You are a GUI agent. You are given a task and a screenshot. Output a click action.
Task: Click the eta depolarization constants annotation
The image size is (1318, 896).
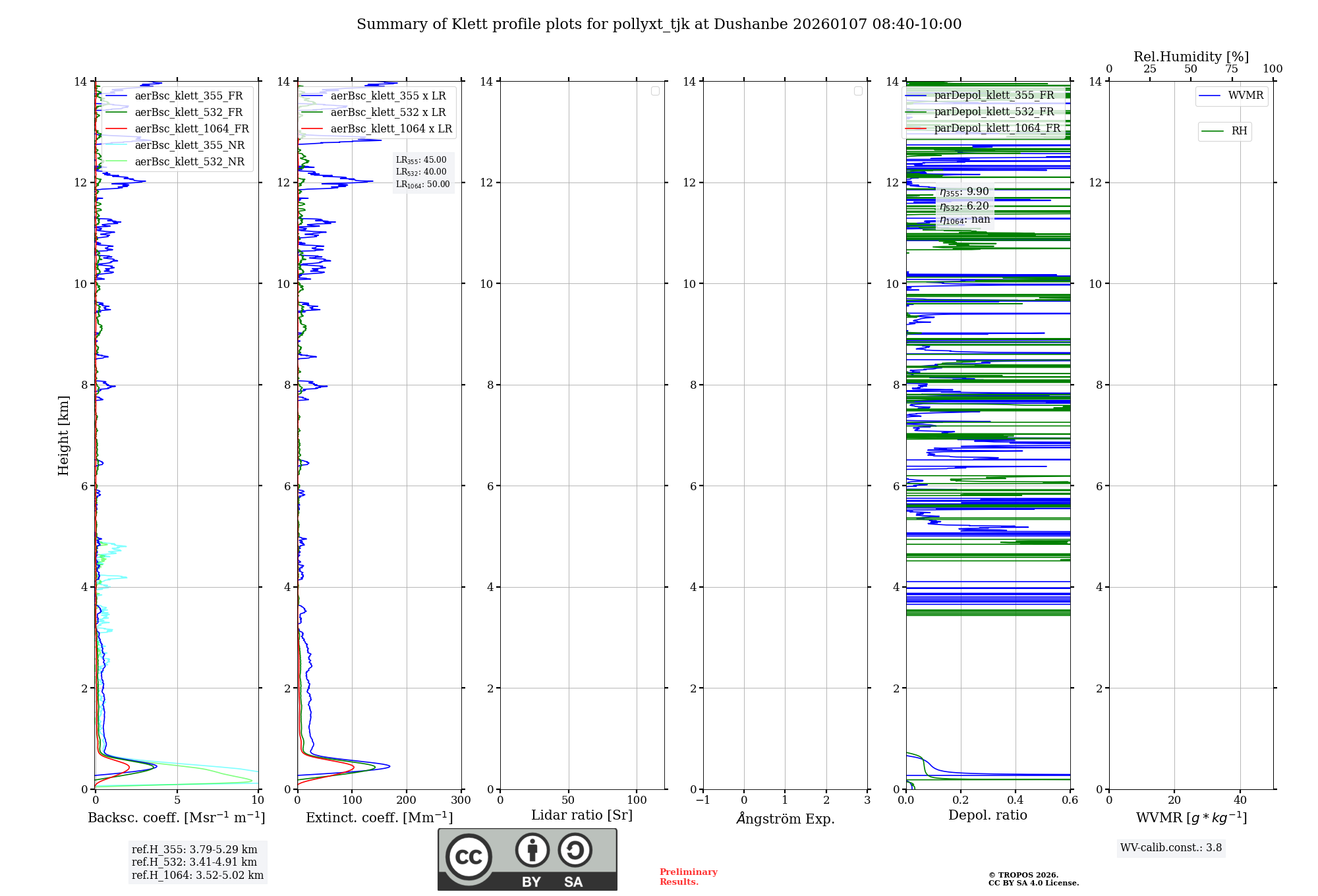964,206
